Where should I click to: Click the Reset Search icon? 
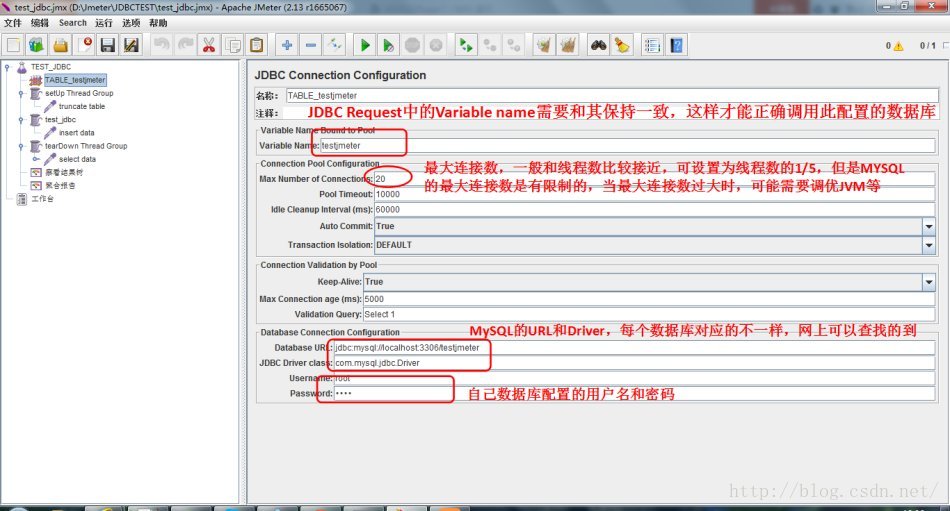622,45
